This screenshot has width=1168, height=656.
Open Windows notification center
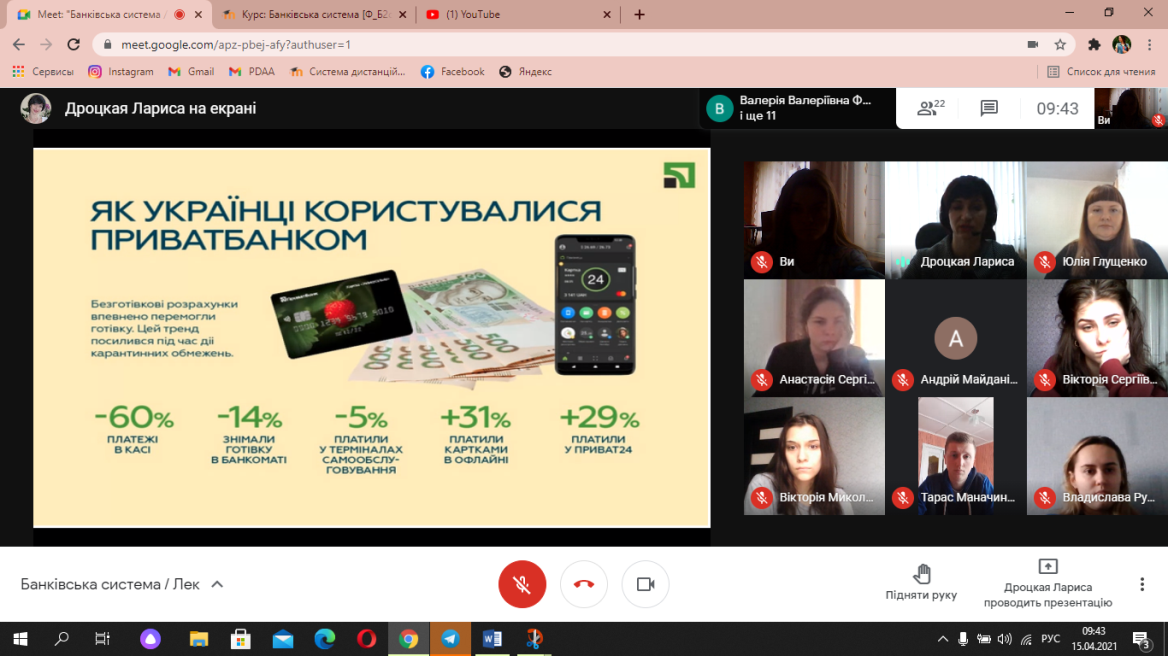click(1142, 639)
